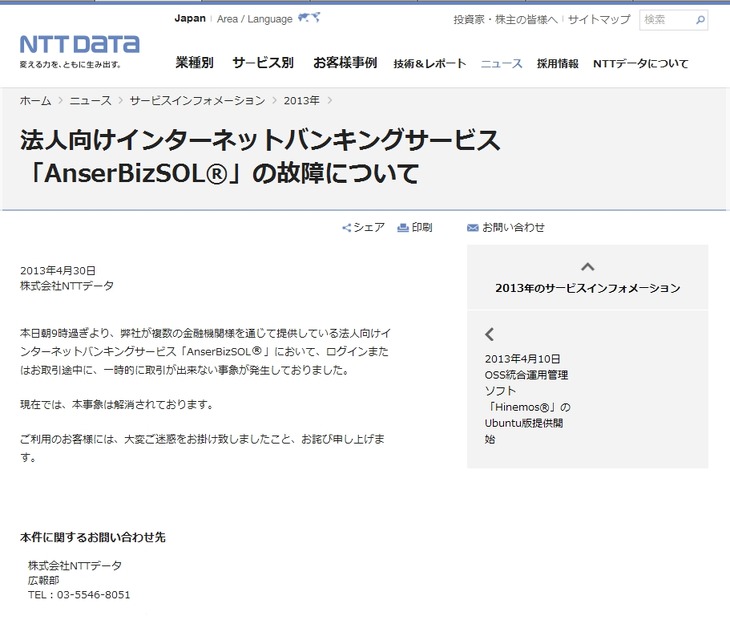The width and height of the screenshot is (730, 620).
Task: Click the 印刷 print link
Action: [422, 228]
